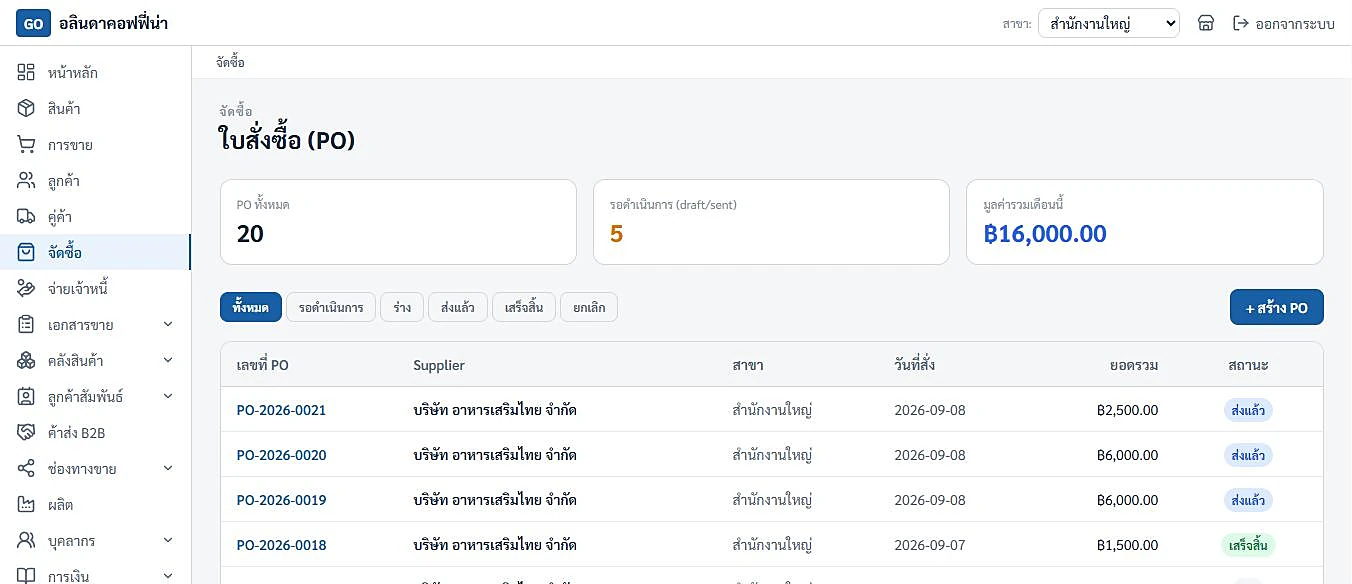Image resolution: width=1352 pixels, height=584 pixels.
Task: Expand the การเงิน submenu chevron
Action: [x=168, y=576]
